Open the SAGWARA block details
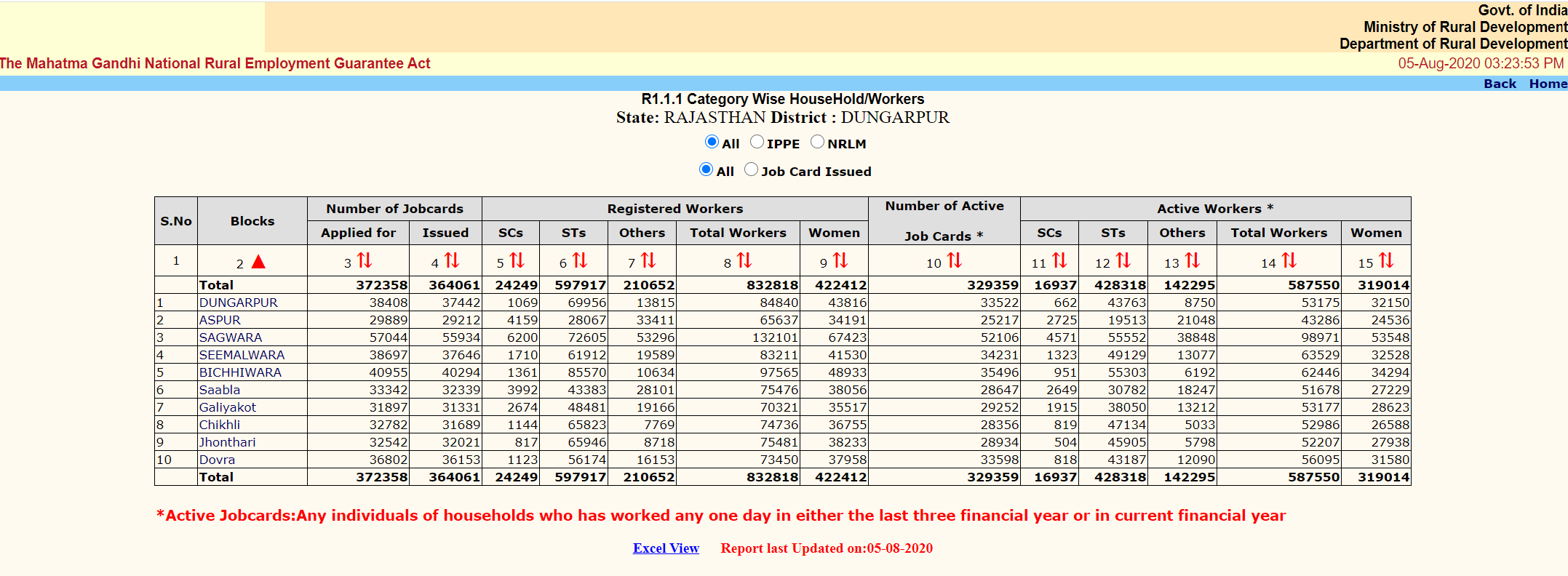 pyautogui.click(x=230, y=337)
